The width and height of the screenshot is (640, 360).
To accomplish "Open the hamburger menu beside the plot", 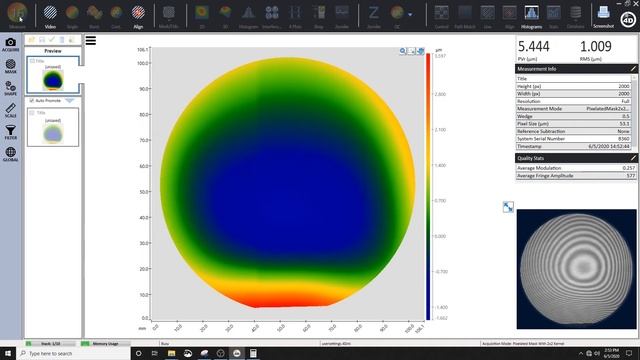I will point(91,40).
